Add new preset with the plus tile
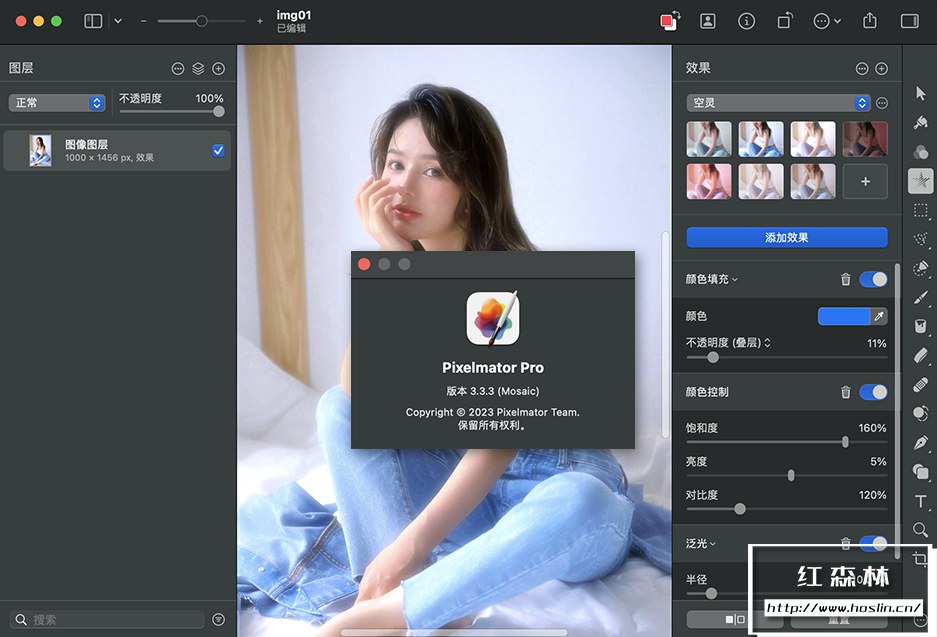 point(865,181)
